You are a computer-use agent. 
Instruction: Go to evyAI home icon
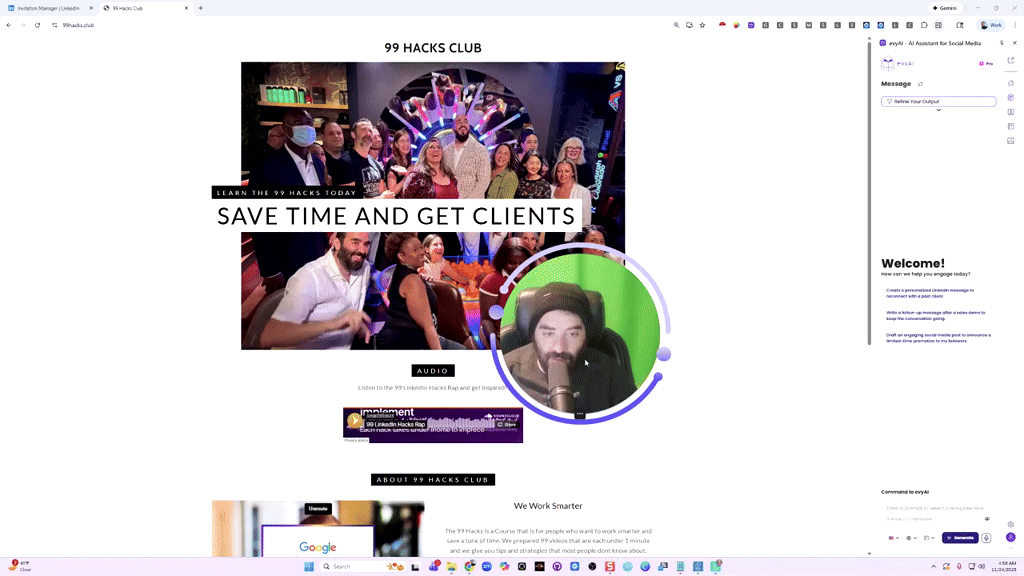[x=1011, y=83]
